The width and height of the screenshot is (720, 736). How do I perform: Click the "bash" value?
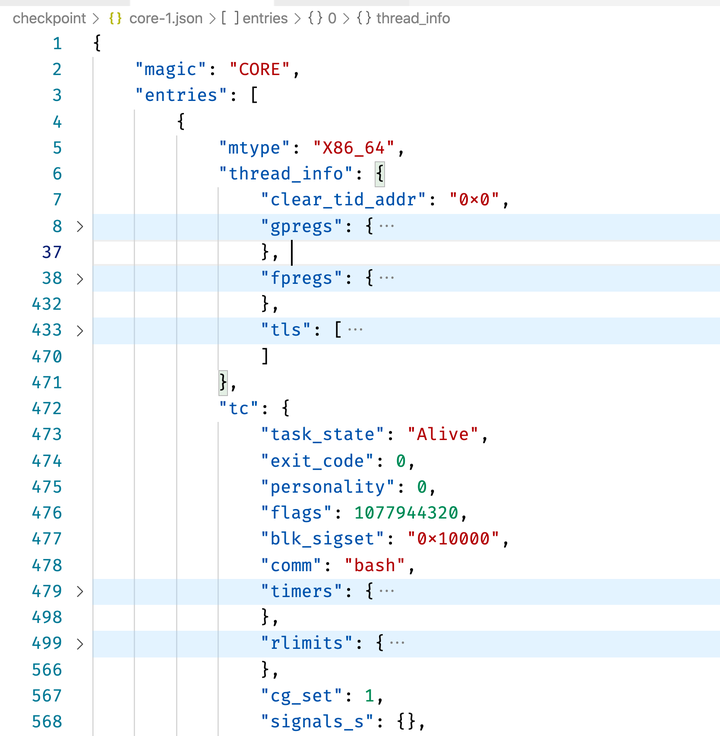(x=375, y=566)
